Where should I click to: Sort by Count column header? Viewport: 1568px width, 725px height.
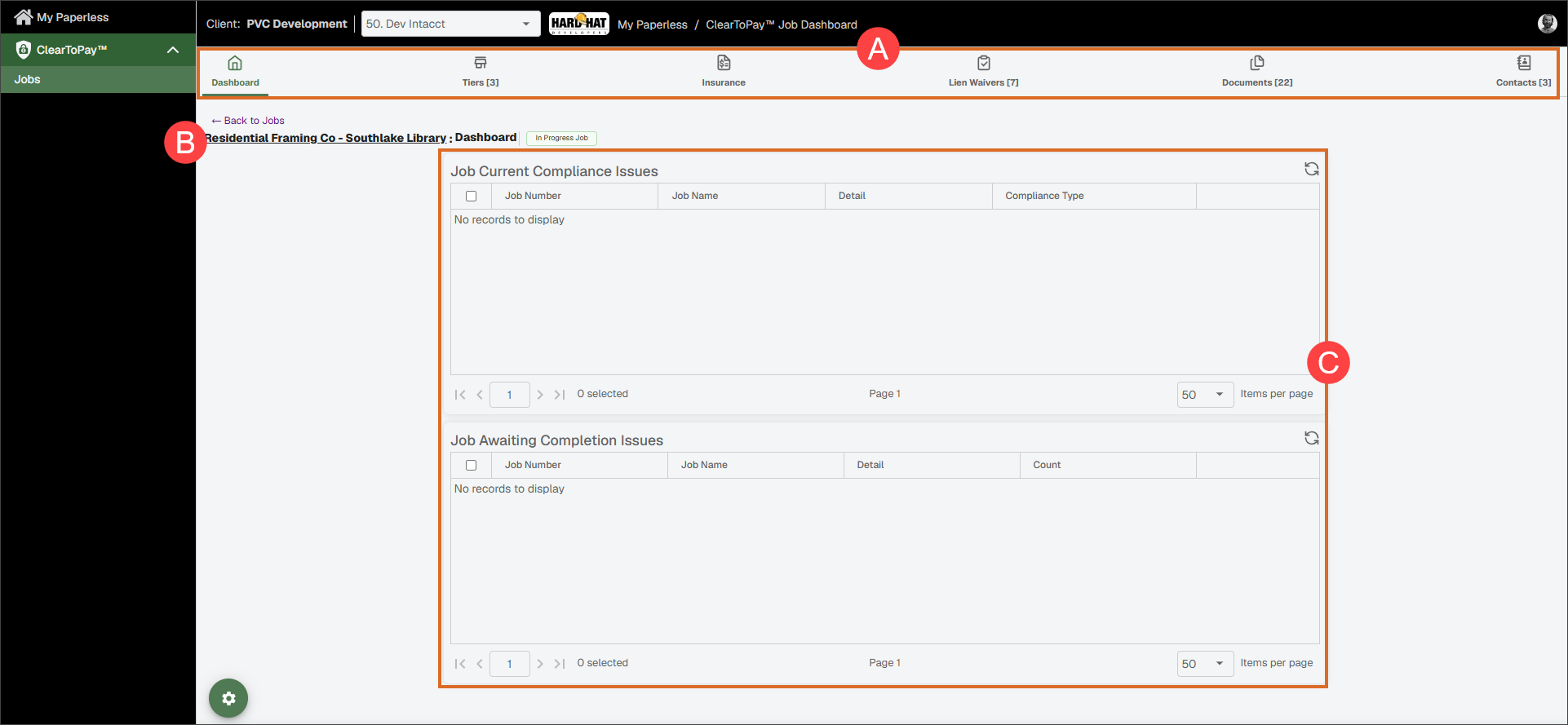pyautogui.click(x=1108, y=465)
